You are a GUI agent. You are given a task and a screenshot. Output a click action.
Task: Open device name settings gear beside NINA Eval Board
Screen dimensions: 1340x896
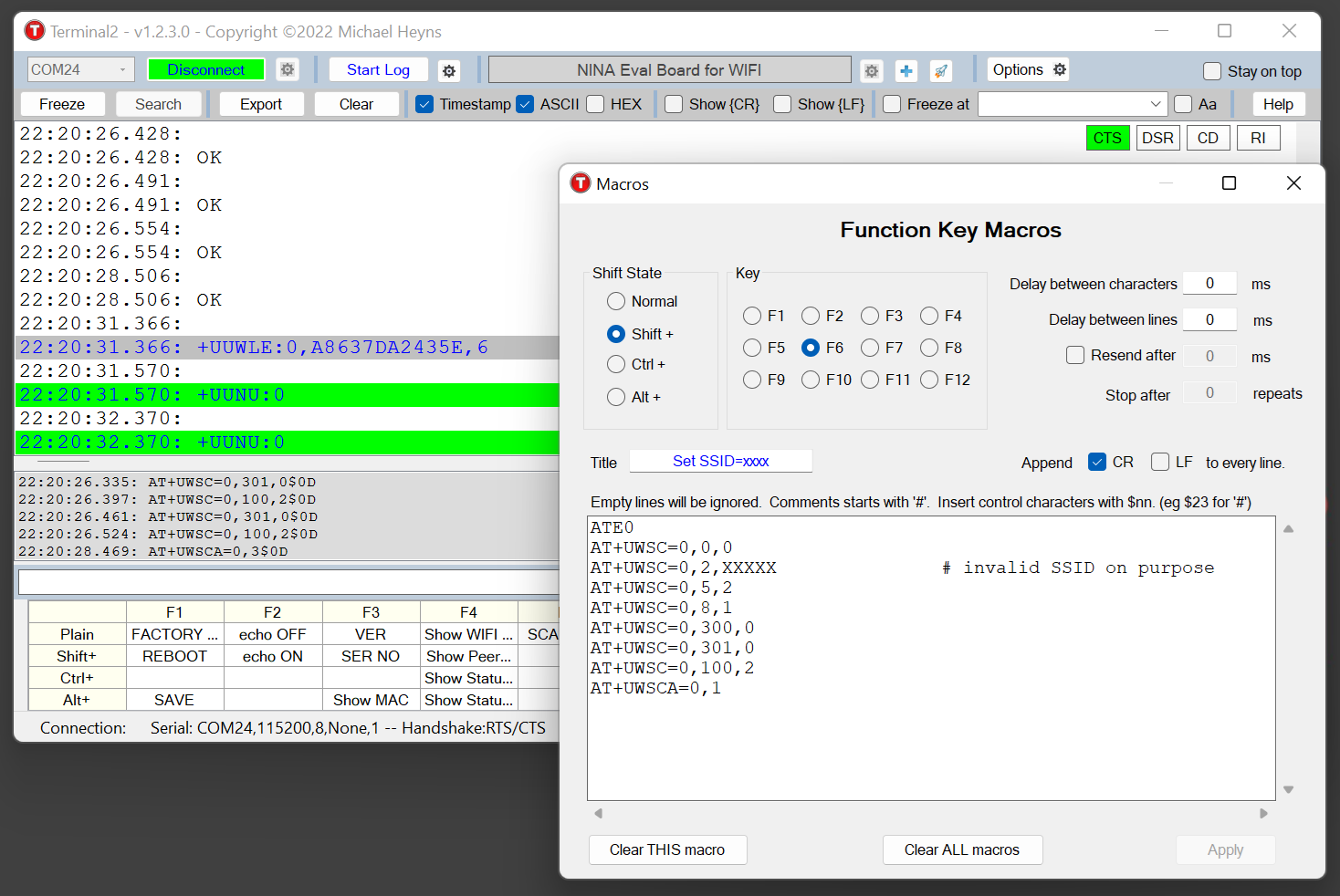(871, 69)
